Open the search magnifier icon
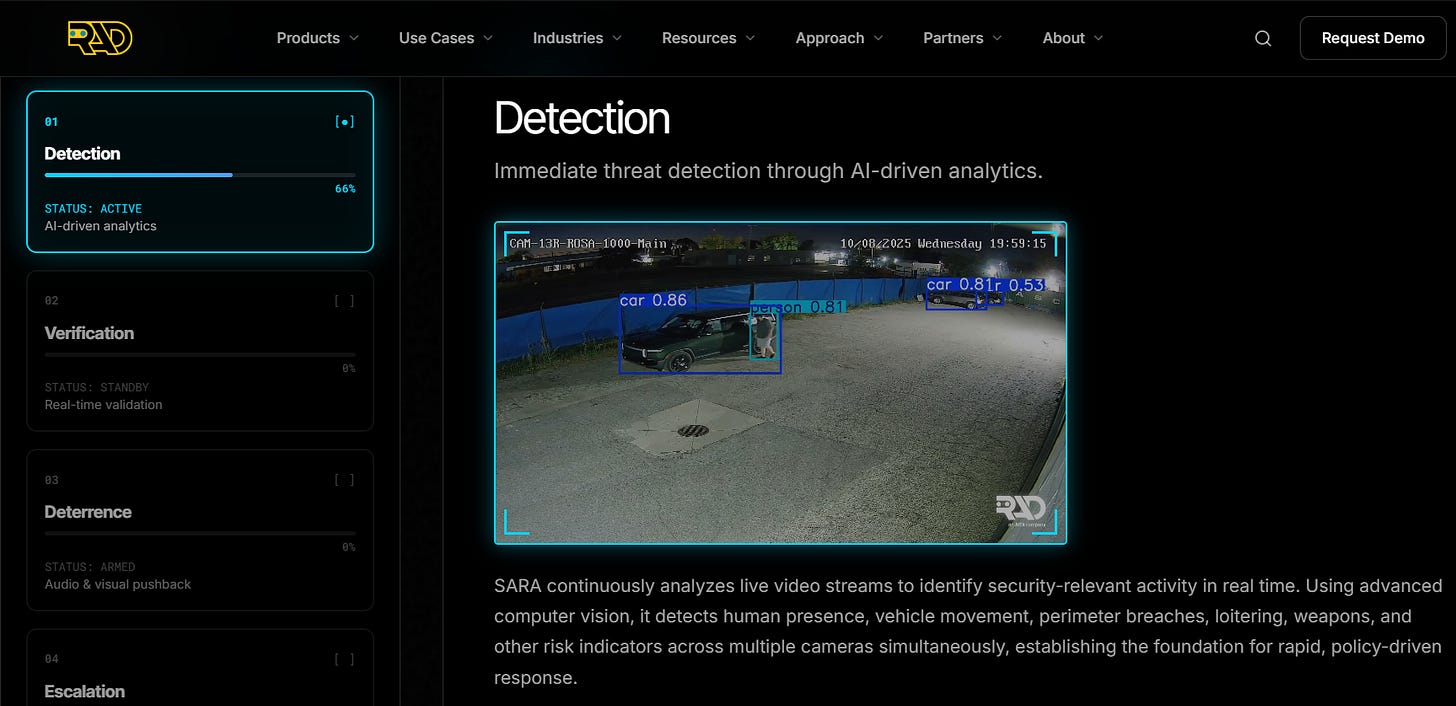The height and width of the screenshot is (706, 1456). tap(1263, 38)
